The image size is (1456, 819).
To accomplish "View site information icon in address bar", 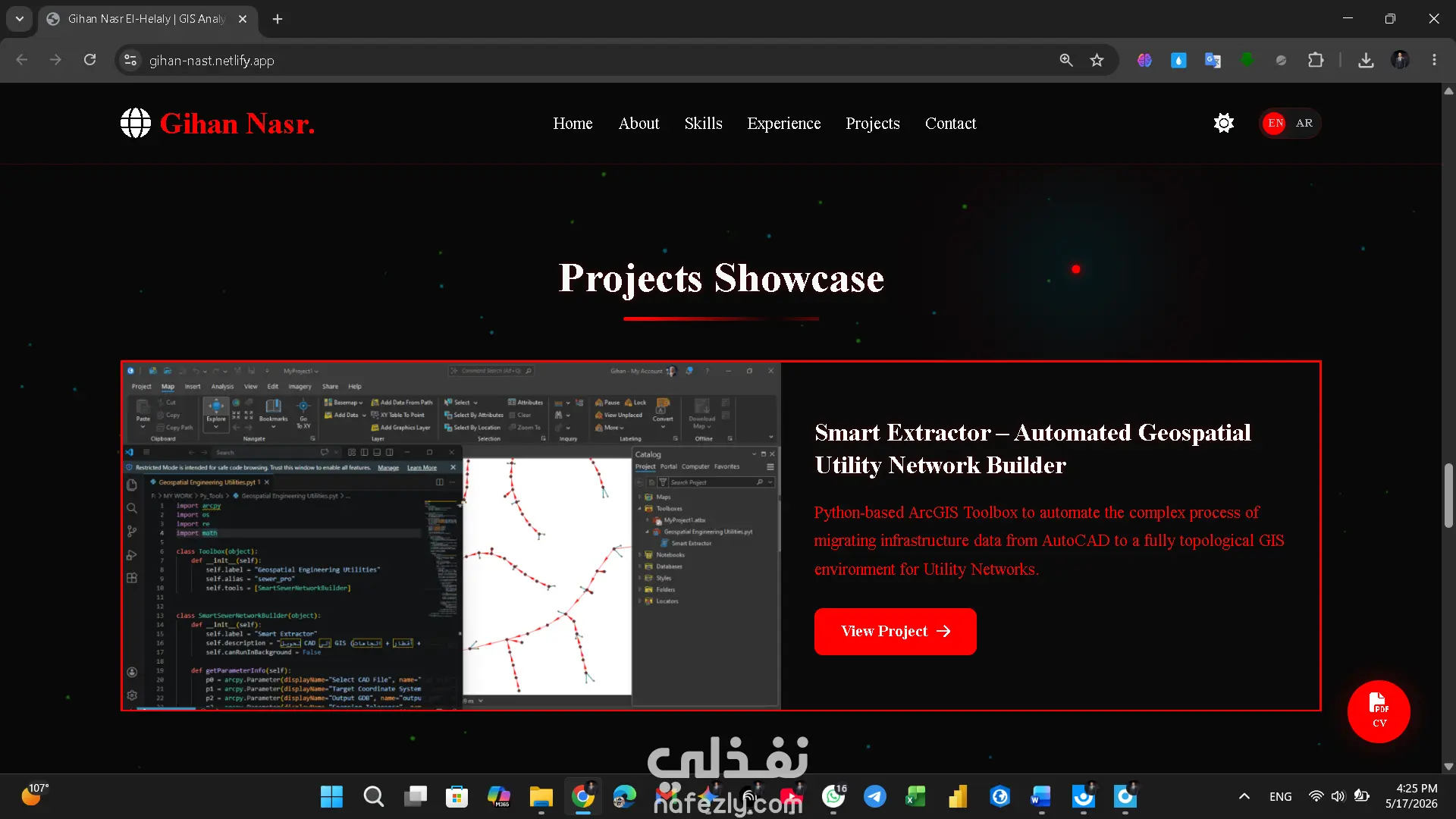I will coord(130,60).
